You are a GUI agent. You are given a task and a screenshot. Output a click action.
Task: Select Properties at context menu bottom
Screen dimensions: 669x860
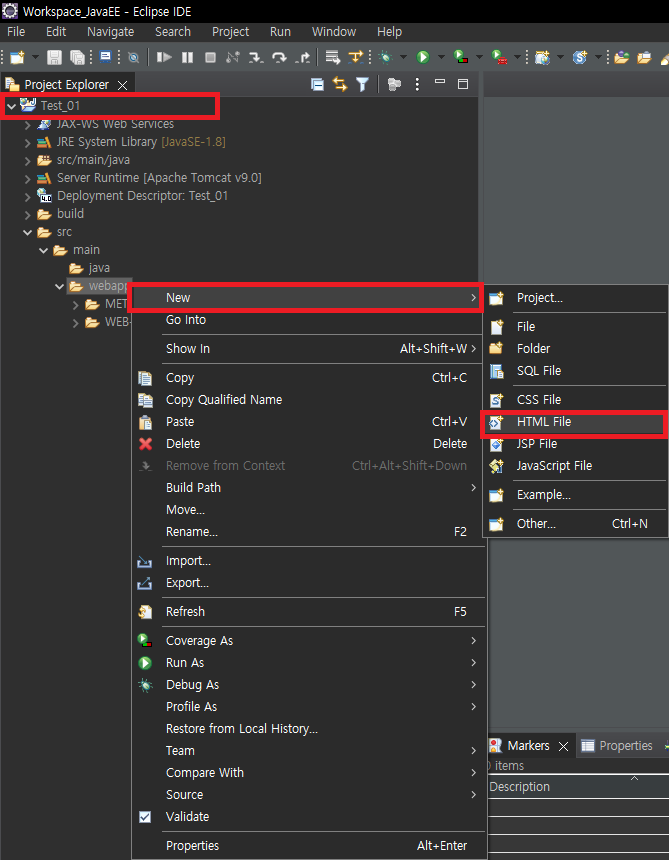click(x=309, y=846)
